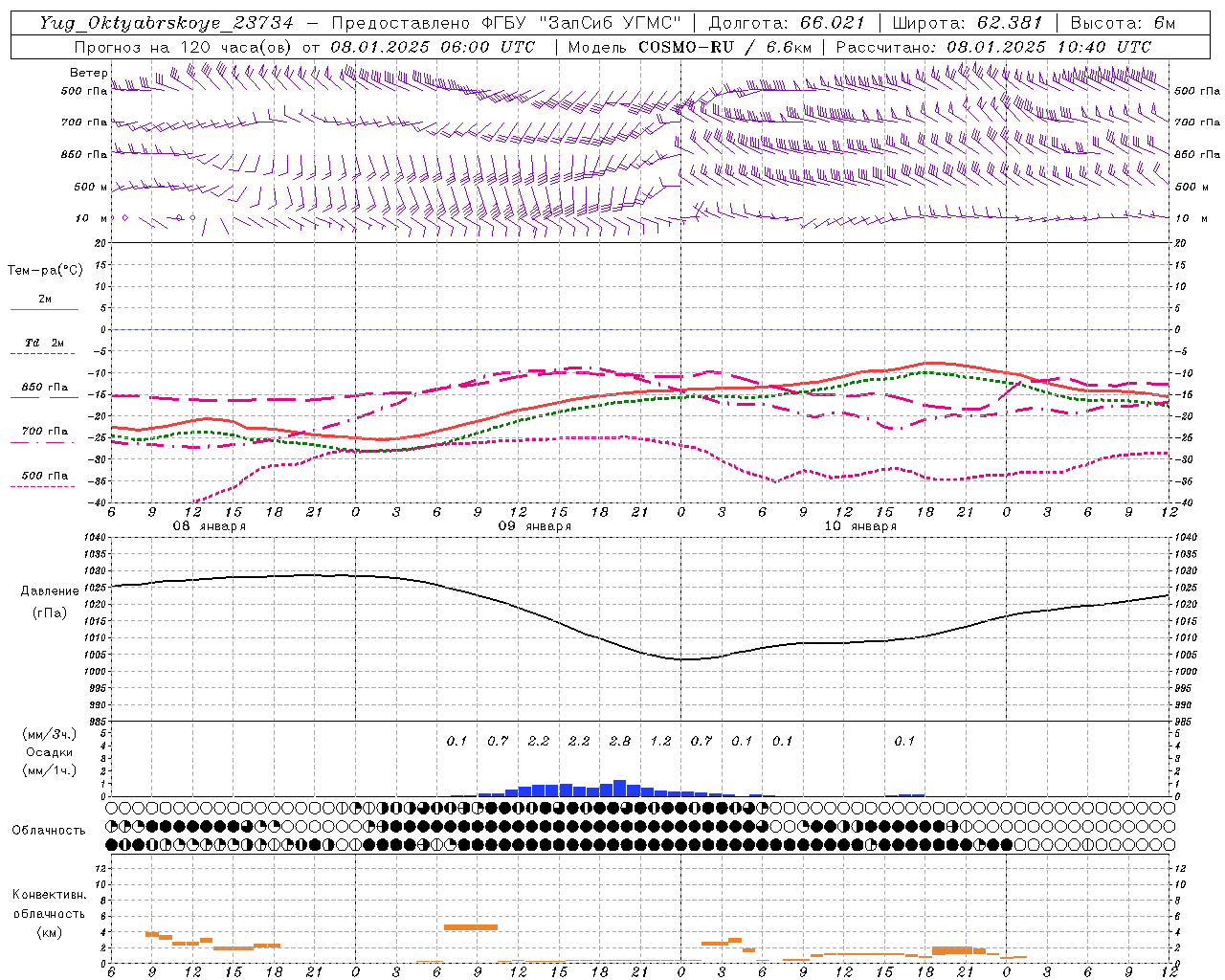Screen dimensions: 1225x980
Task: Click the 1.2 precipitation value
Action: coord(660,741)
